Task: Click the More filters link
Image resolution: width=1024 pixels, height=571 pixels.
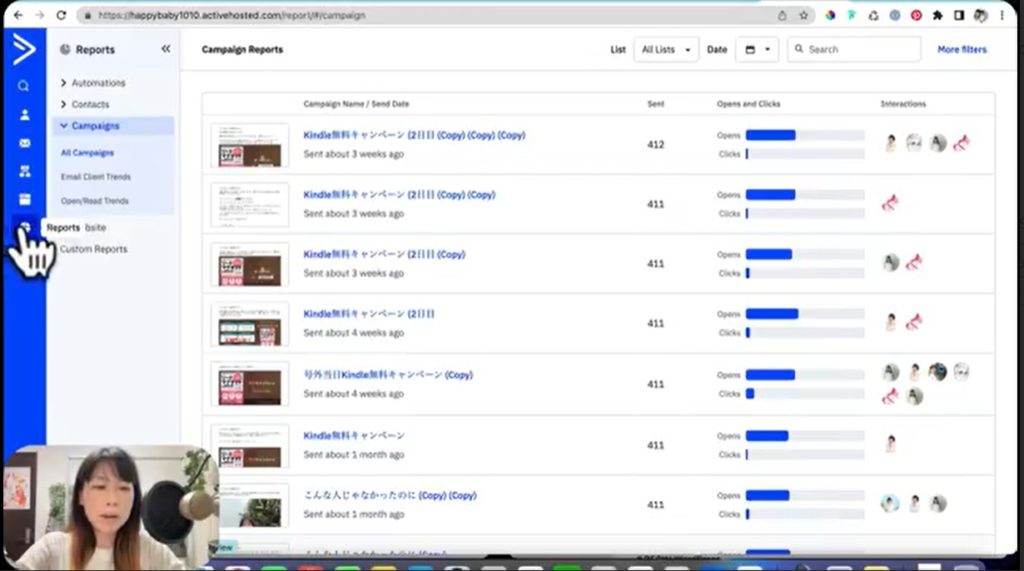Action: click(961, 49)
